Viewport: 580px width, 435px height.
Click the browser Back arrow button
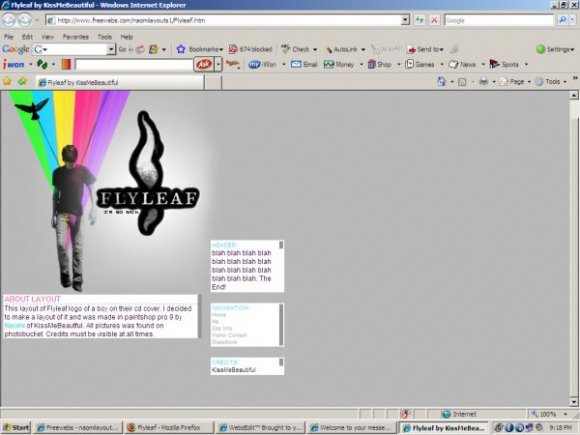tap(9, 20)
